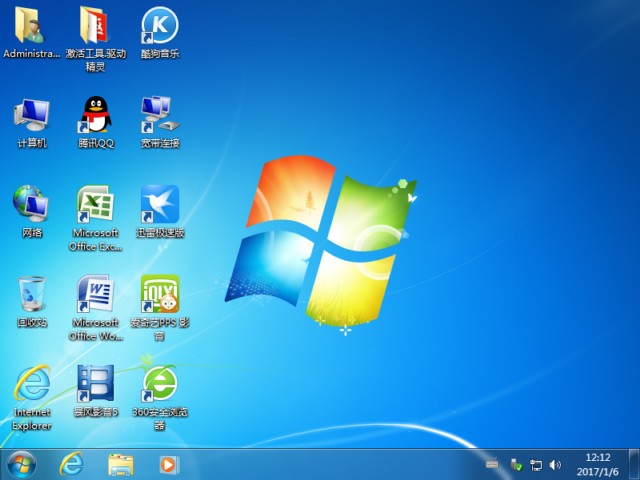This screenshot has width=640, height=480.
Task: Open the Windows Start menu
Action: 20,464
